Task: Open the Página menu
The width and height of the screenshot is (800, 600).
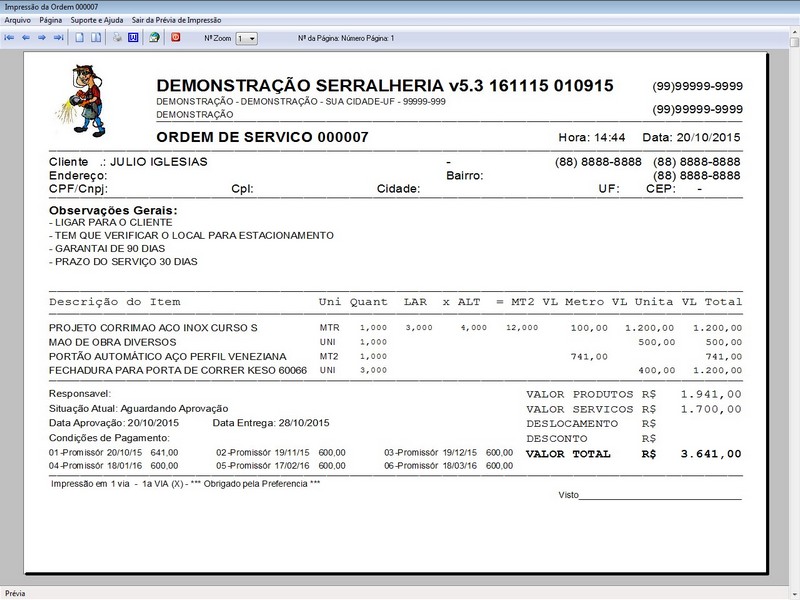Action: (x=49, y=17)
